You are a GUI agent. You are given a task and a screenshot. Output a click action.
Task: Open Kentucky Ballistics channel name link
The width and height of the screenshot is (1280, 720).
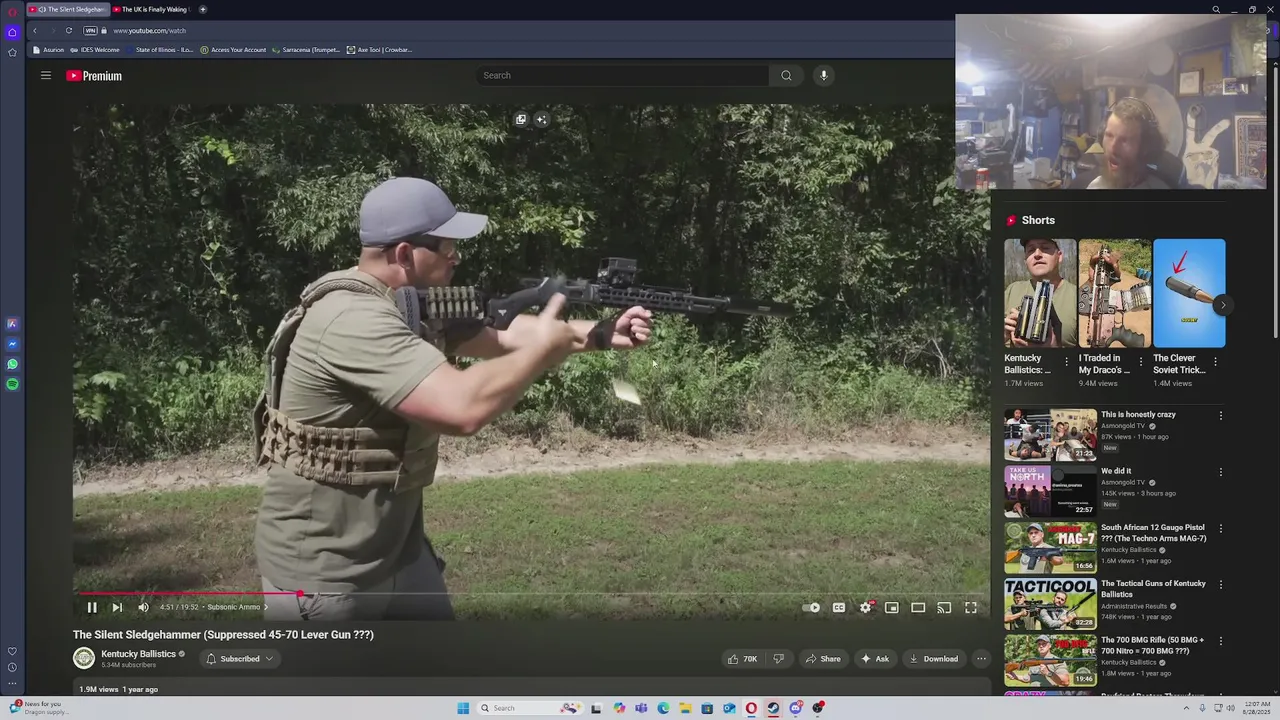pos(138,654)
